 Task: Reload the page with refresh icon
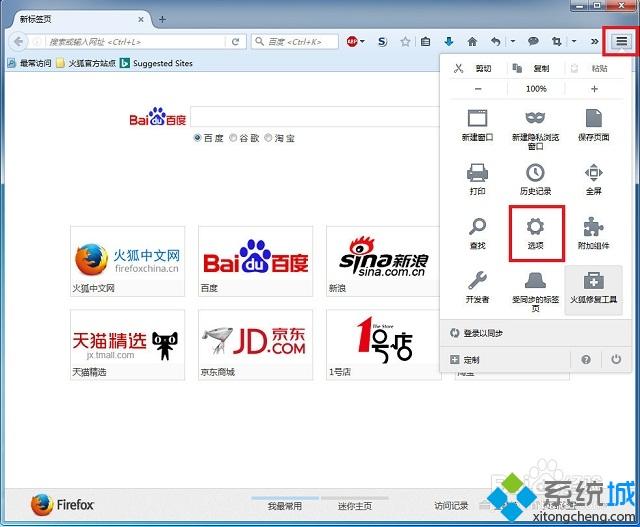tap(235, 42)
